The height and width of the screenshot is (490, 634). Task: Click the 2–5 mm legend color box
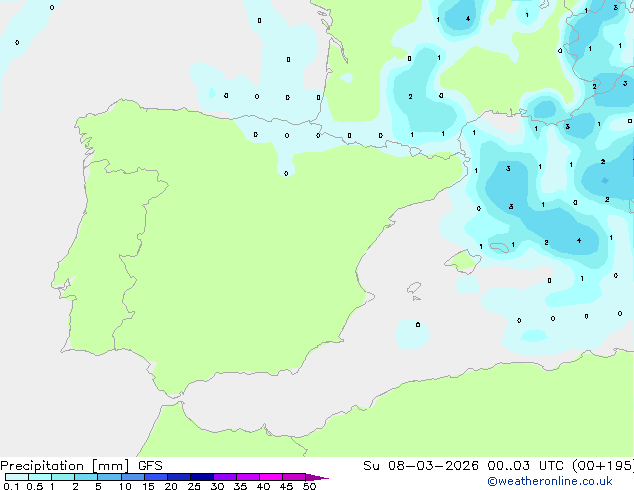pos(86,477)
